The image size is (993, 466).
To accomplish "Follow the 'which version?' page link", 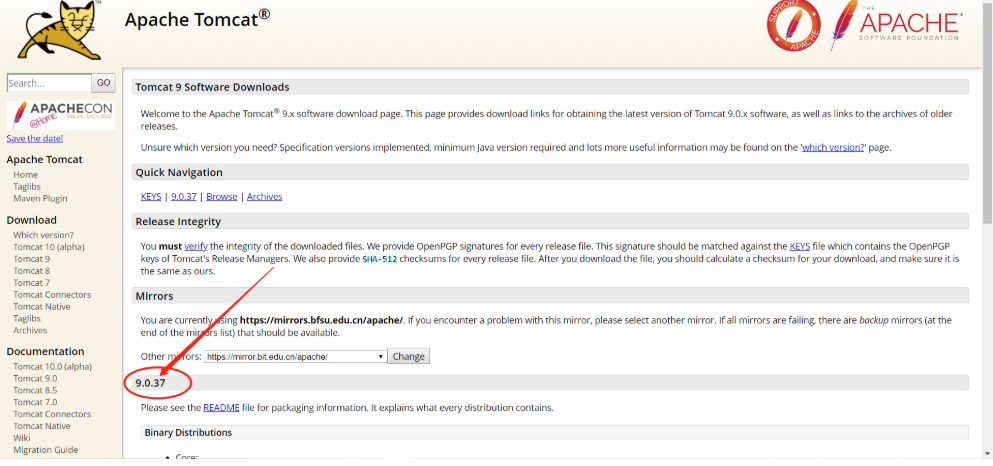I will point(833,148).
